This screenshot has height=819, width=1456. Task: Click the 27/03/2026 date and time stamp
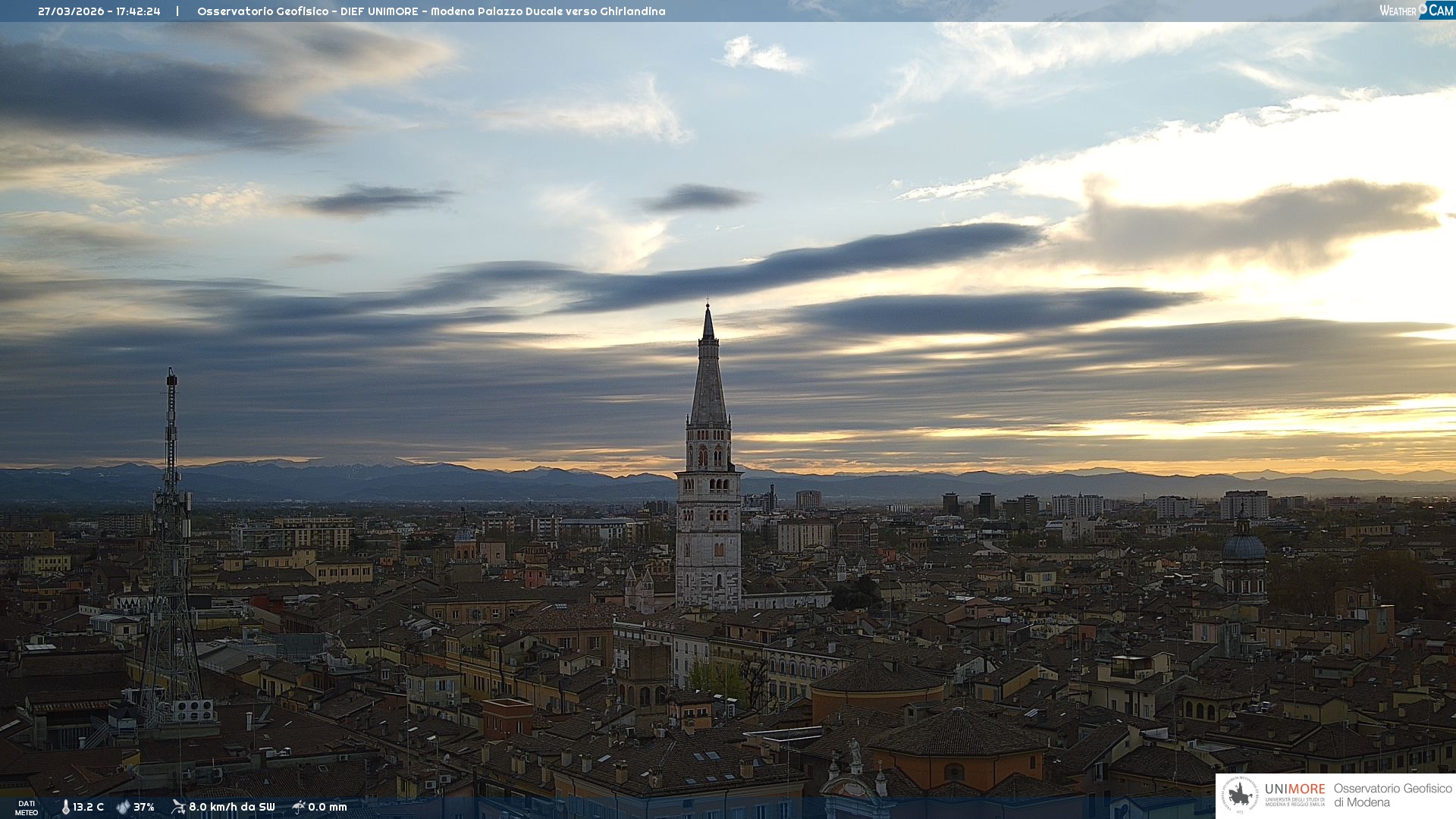click(99, 11)
